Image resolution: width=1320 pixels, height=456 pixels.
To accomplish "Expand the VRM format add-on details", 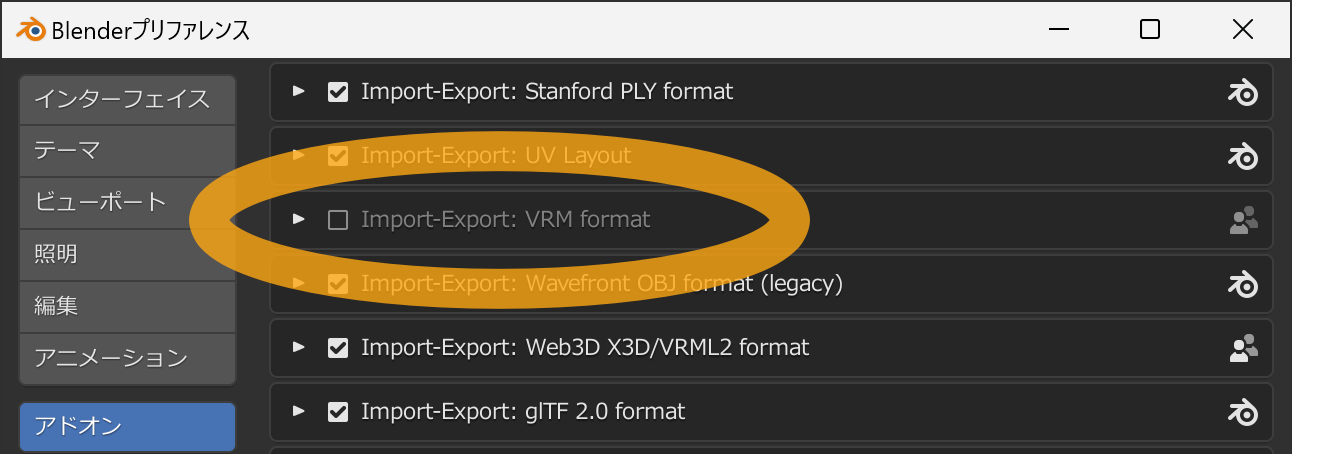I will [x=297, y=219].
